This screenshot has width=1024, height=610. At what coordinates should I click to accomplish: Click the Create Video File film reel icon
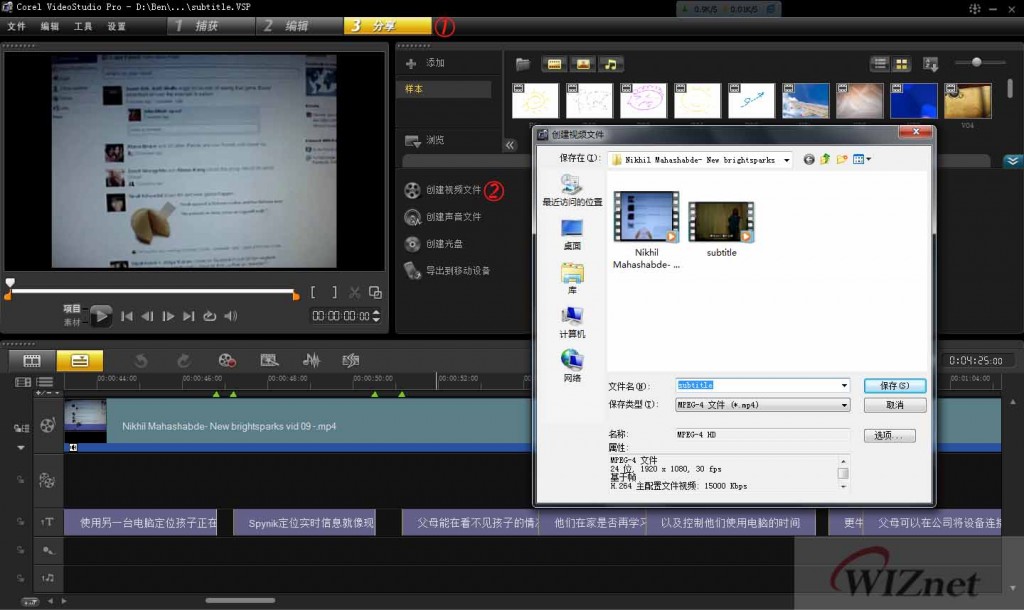pos(412,190)
